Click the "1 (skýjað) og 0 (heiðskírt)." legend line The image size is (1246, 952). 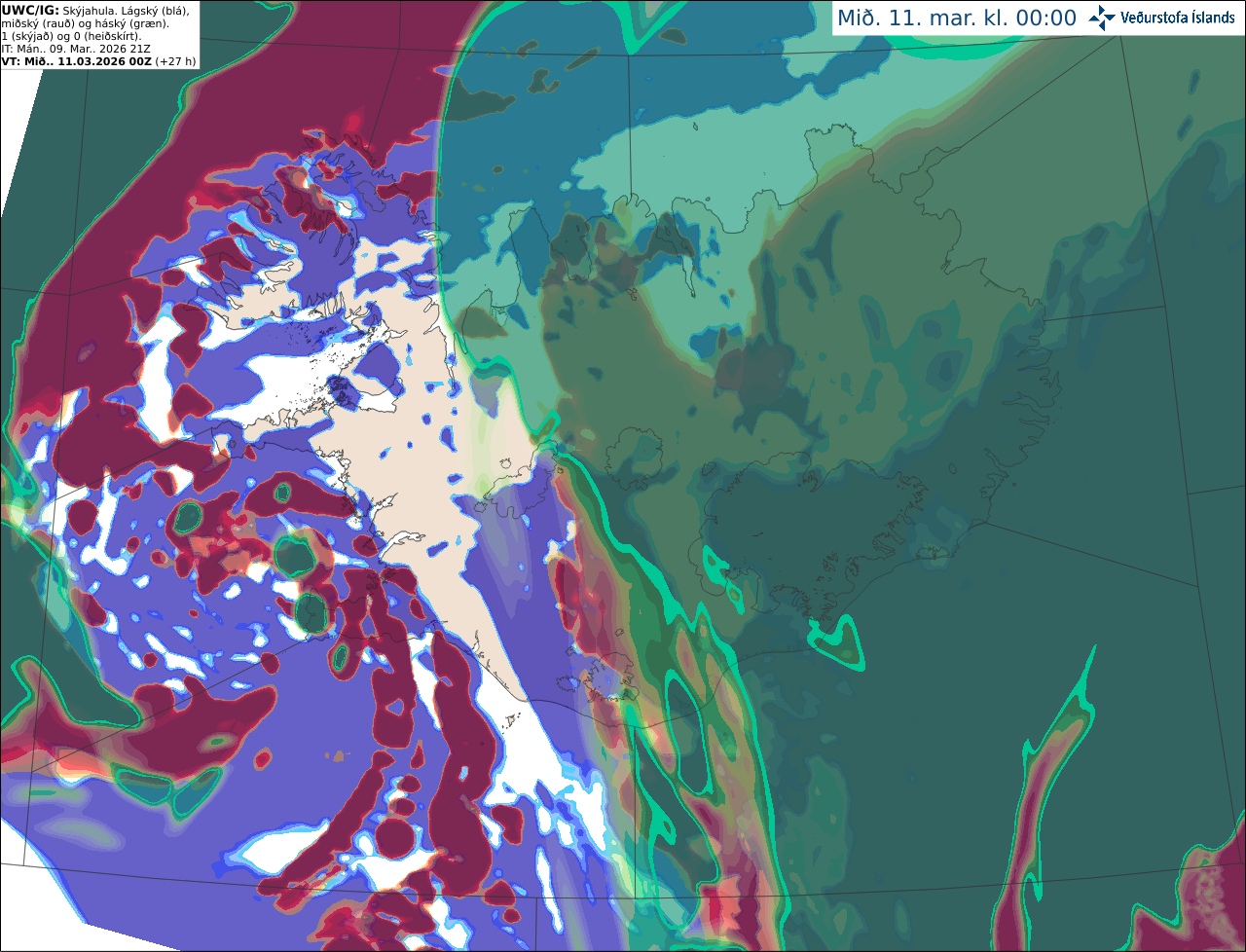click(x=72, y=36)
